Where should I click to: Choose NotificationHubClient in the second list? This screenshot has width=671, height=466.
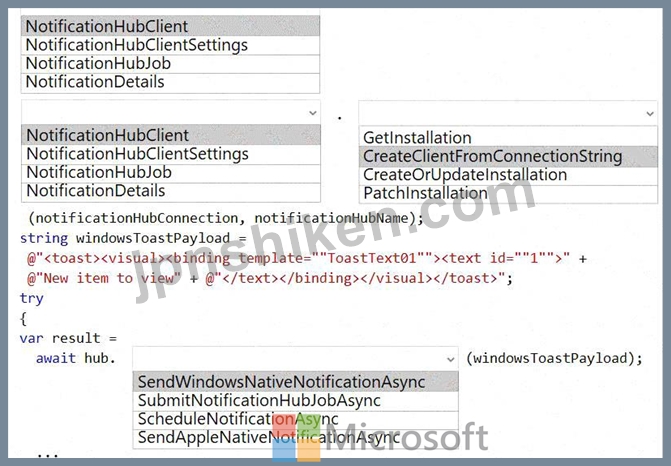171,135
